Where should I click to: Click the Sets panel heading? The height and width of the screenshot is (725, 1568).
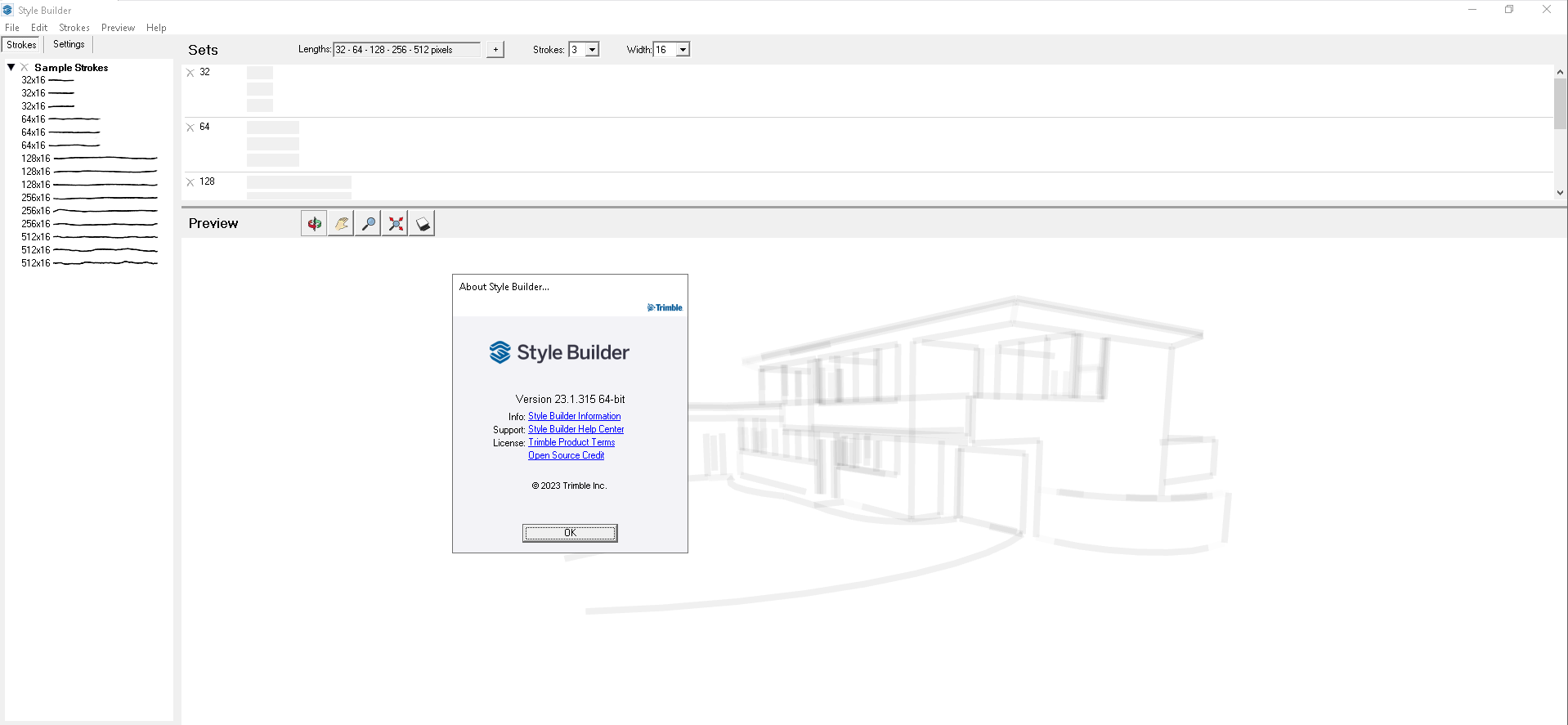pyautogui.click(x=203, y=50)
